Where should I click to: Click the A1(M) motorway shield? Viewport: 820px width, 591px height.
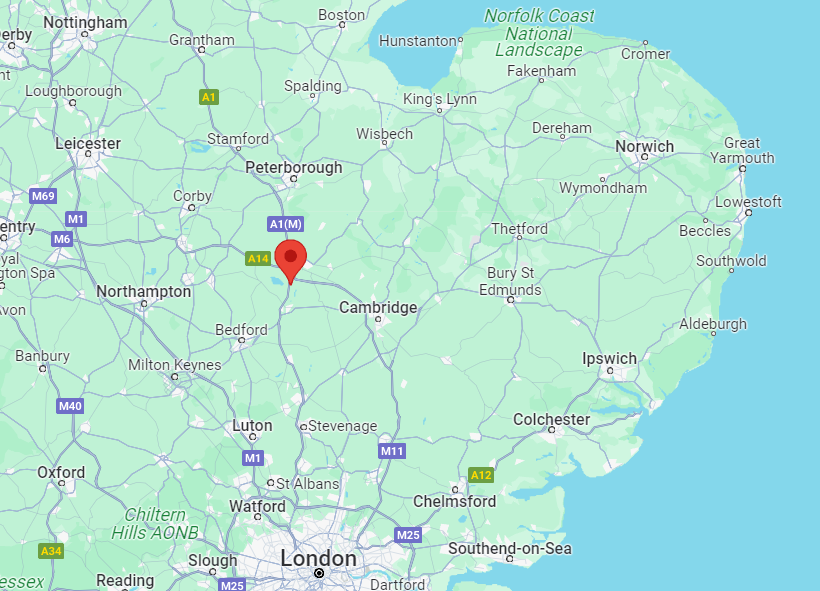(x=285, y=224)
